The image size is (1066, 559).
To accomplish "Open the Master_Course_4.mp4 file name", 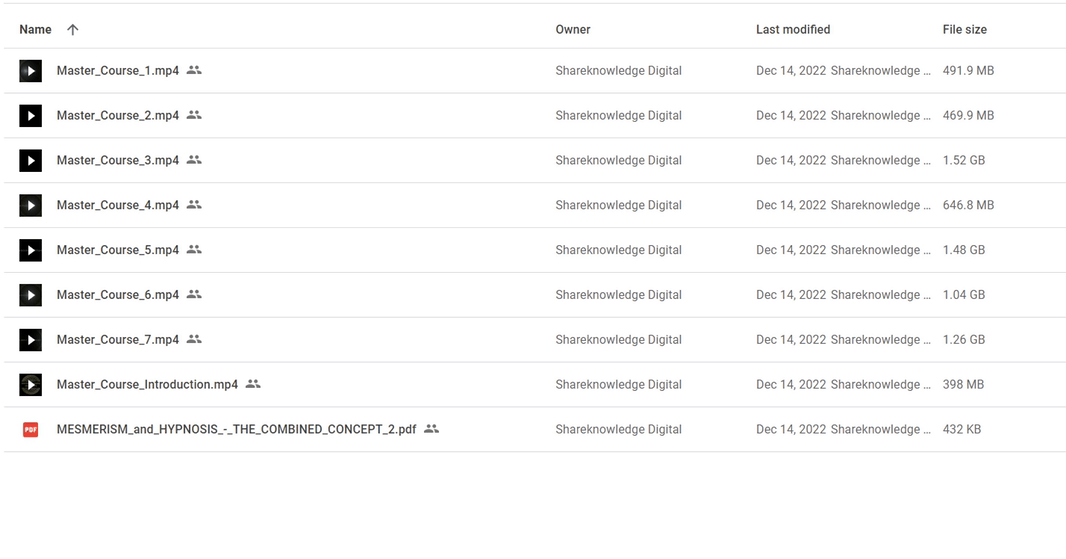I will click(x=118, y=205).
